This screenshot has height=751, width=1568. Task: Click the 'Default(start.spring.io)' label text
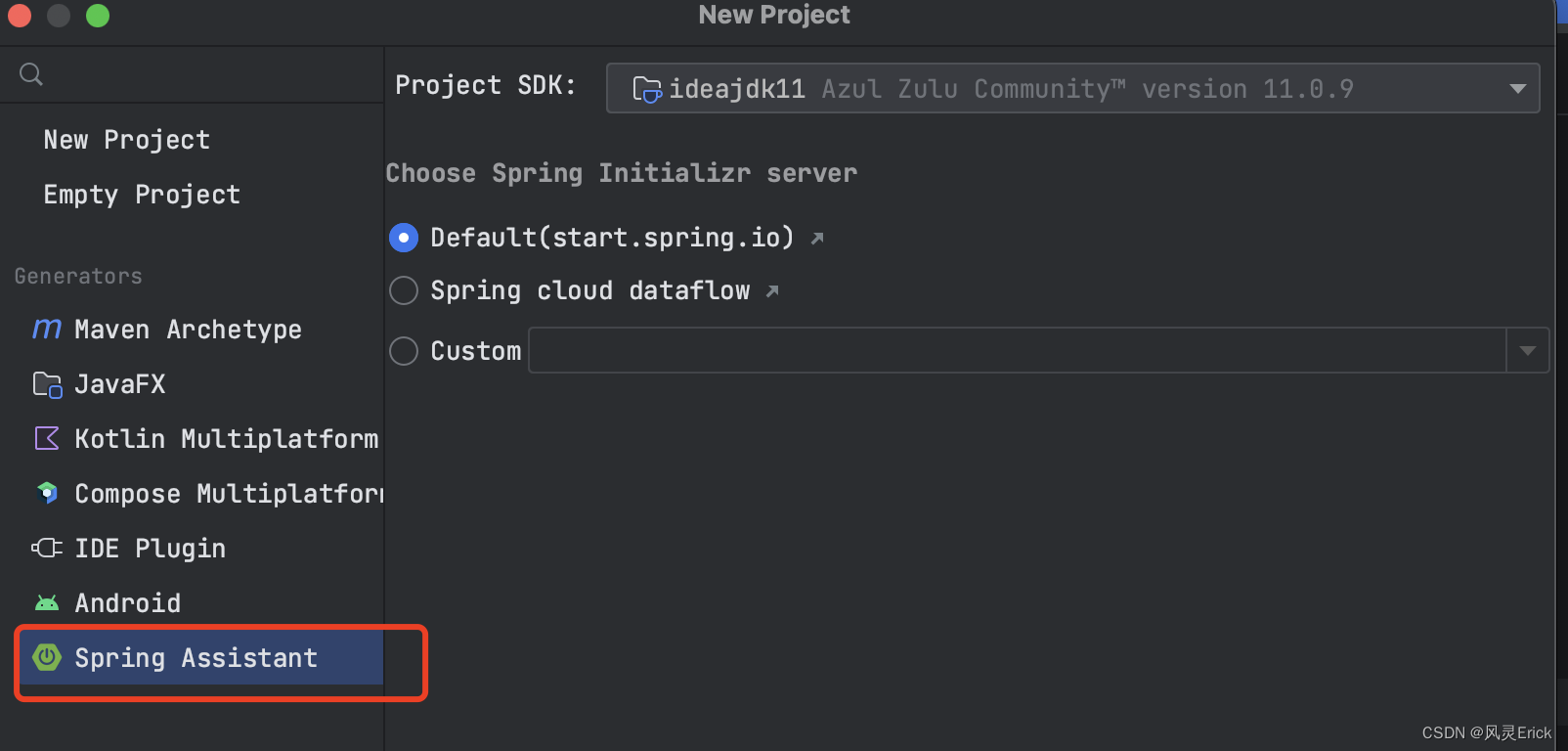click(x=612, y=238)
